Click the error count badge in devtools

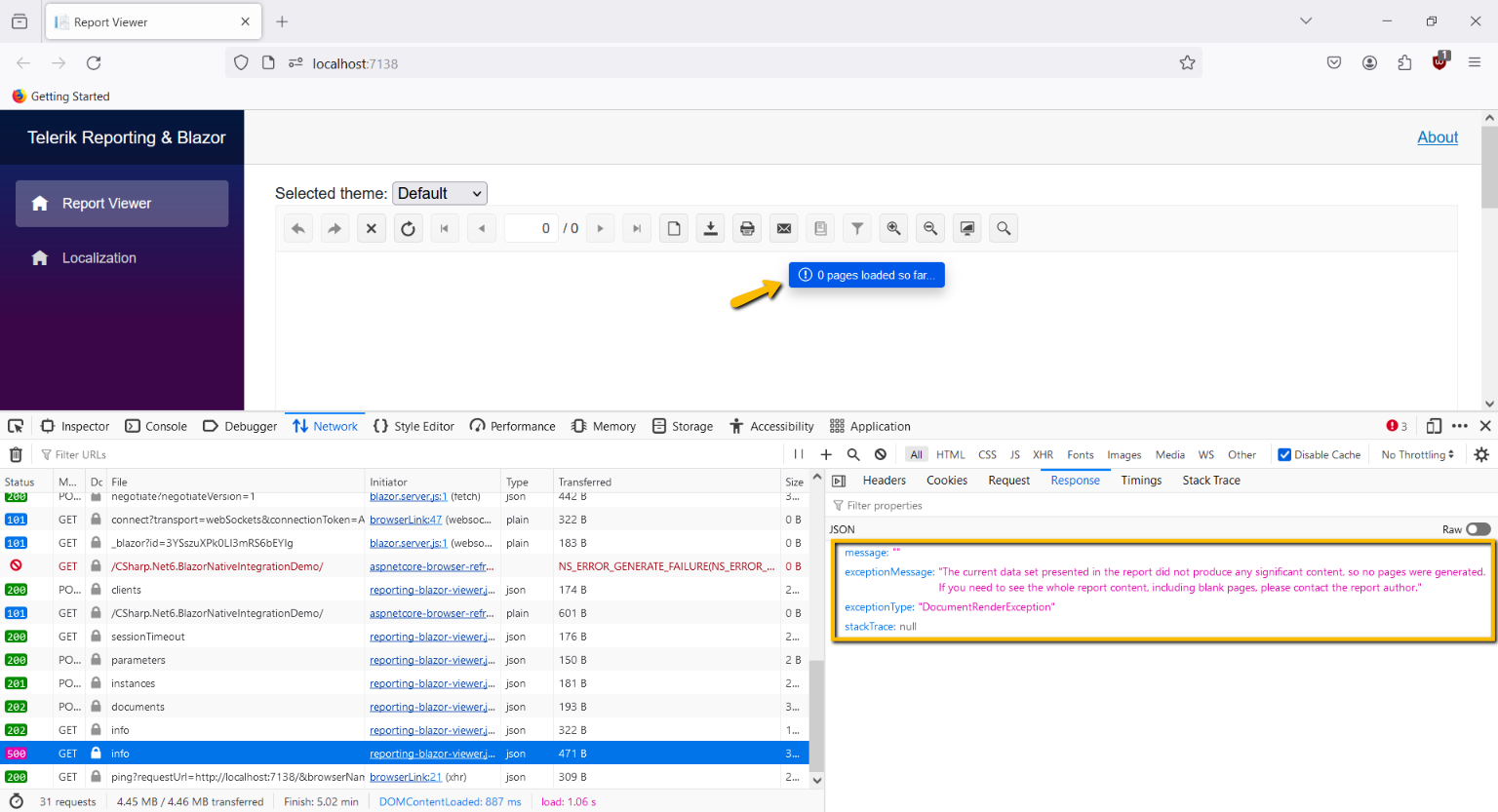point(1397,426)
